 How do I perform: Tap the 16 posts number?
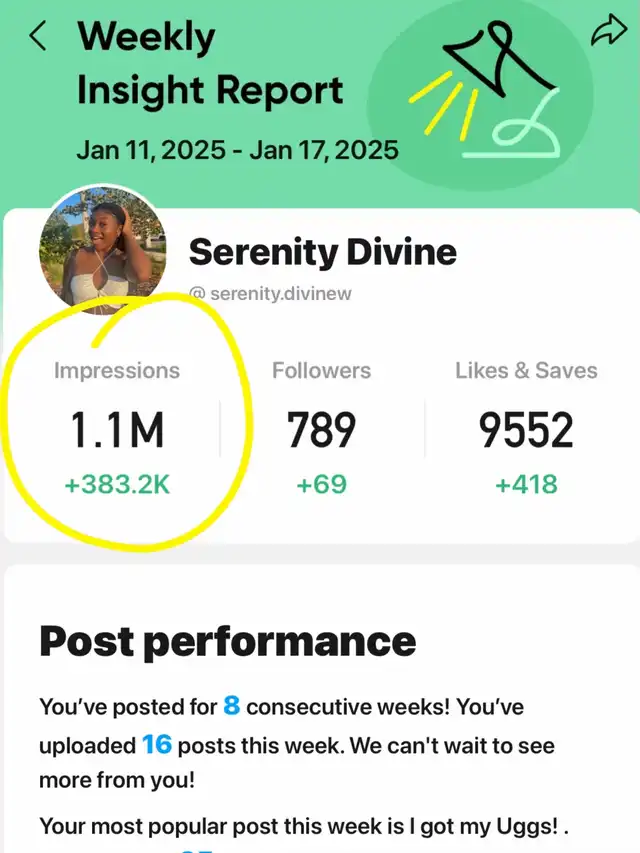157,745
